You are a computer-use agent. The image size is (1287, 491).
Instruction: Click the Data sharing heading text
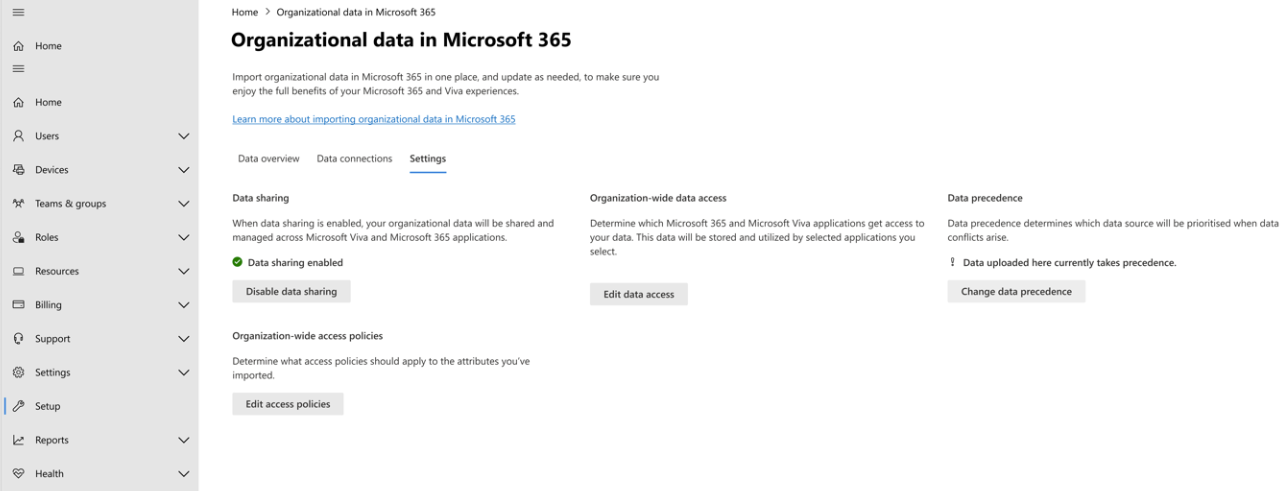tap(261, 198)
